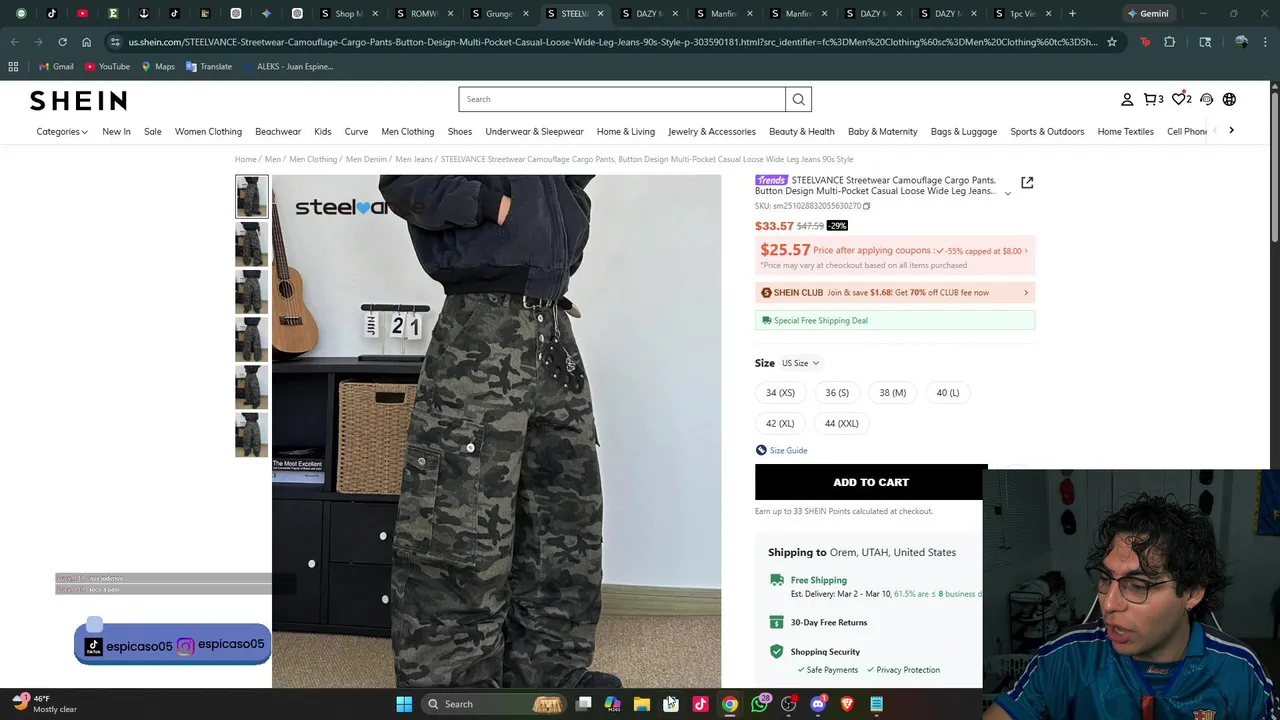Screen dimensions: 1280x720
Task: Expand the coupon price details arrow
Action: [1025, 251]
